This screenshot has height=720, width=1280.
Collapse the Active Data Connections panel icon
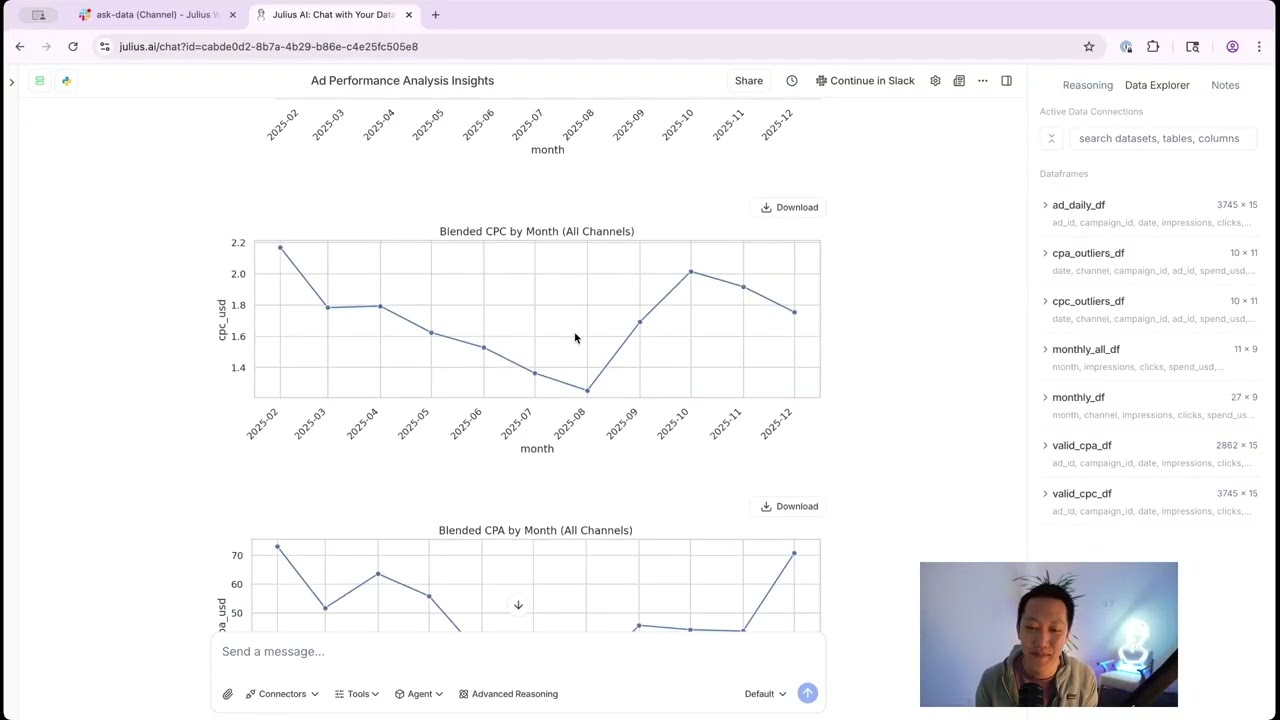pos(1051,139)
